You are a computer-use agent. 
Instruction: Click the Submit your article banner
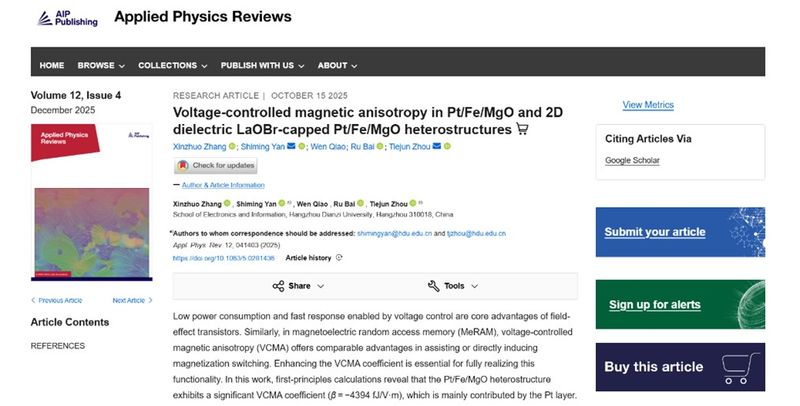click(680, 233)
